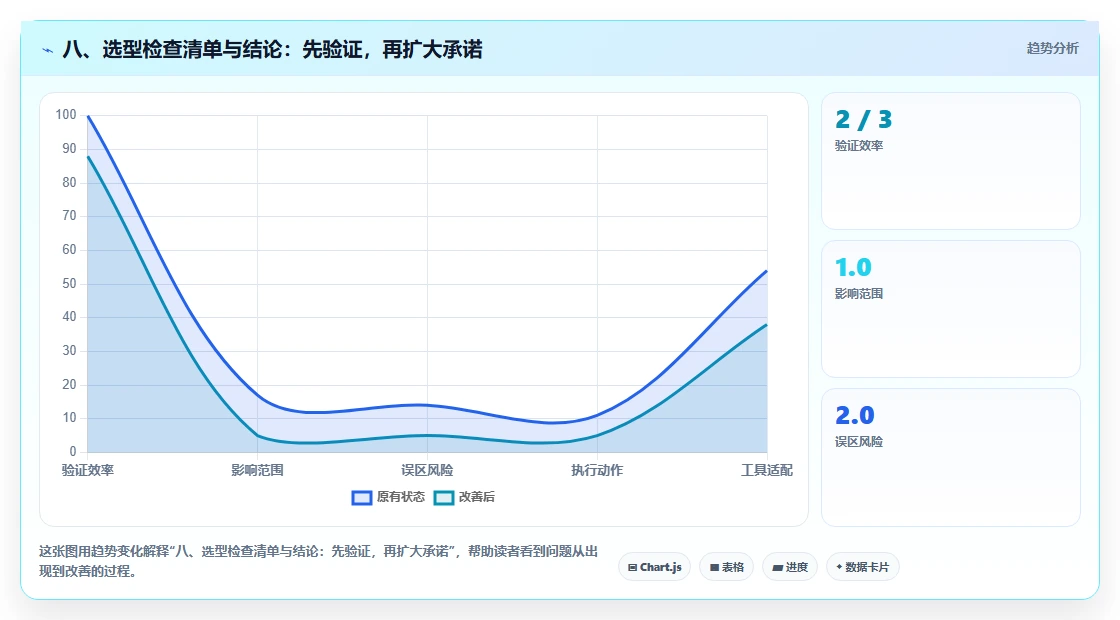Click the 影响范围 x-axis label

(x=257, y=470)
